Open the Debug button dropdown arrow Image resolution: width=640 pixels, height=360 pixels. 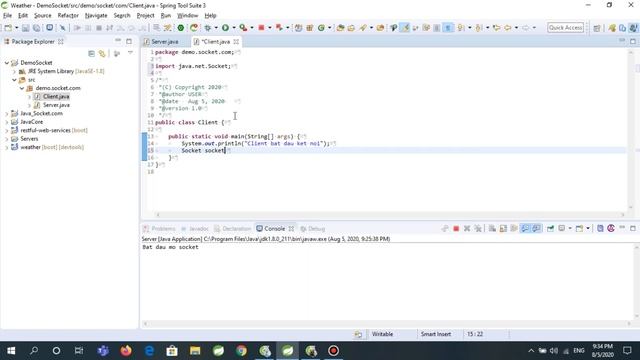point(216,28)
